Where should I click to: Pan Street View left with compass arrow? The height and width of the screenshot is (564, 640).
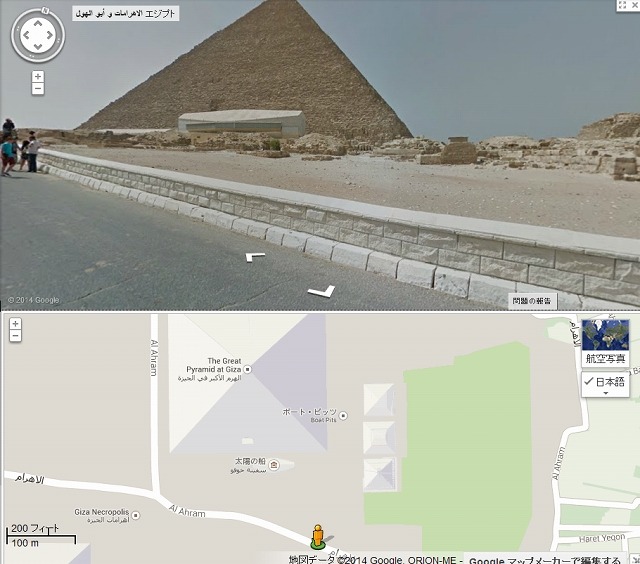point(26,35)
